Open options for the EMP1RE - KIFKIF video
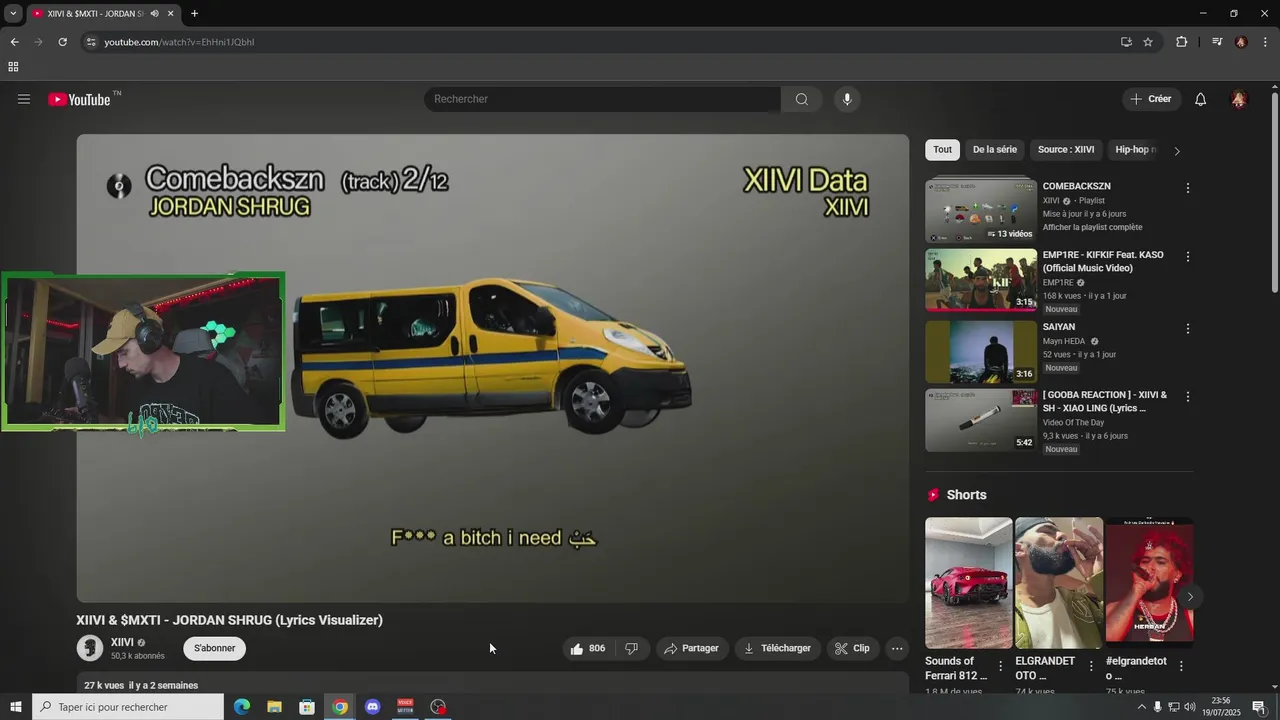This screenshot has height=720, width=1280. (x=1188, y=257)
